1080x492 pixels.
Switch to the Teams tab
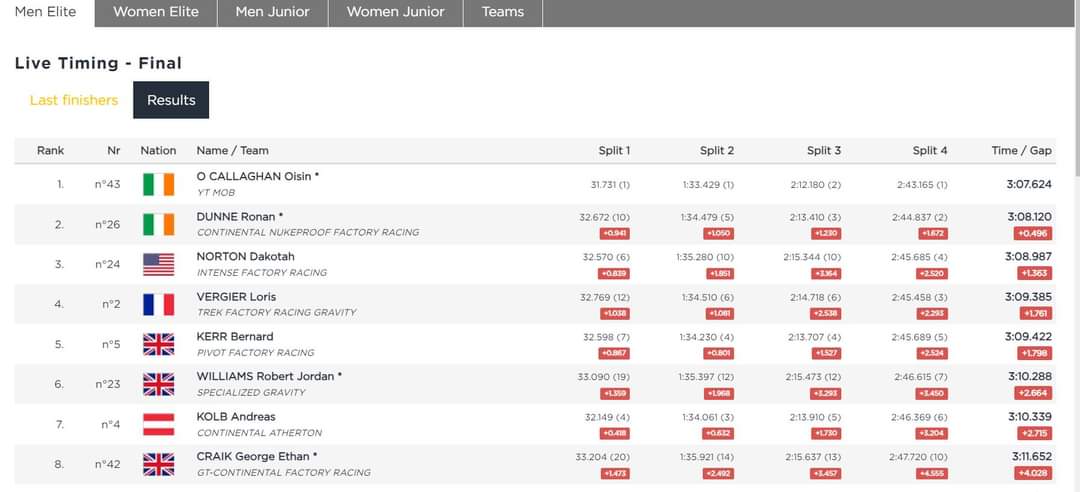(503, 12)
